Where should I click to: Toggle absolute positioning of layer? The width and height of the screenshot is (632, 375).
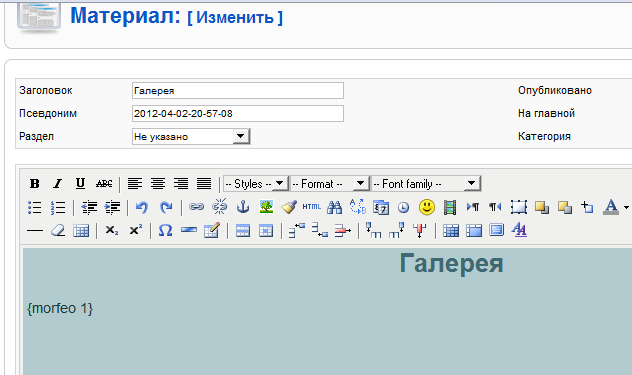click(587, 207)
